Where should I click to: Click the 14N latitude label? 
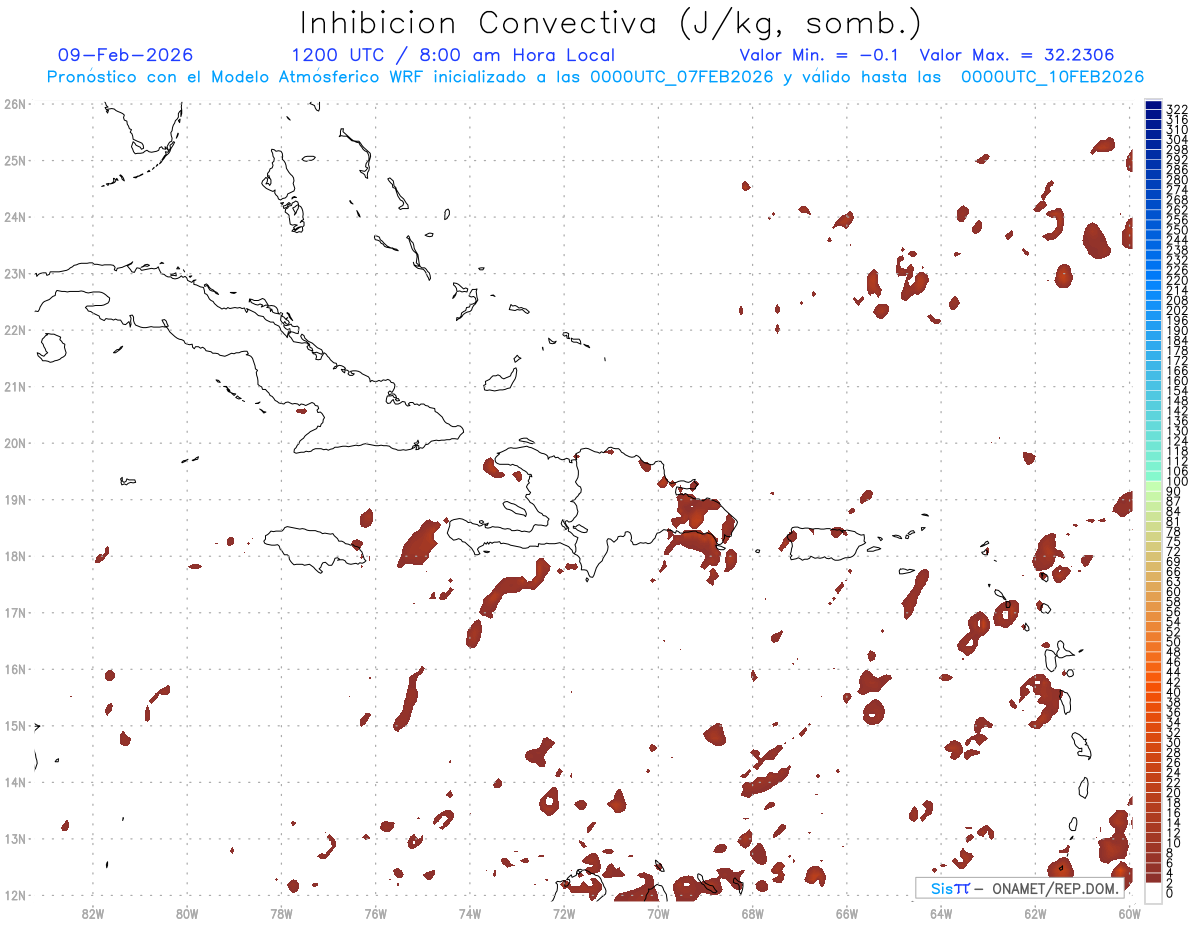tap(15, 782)
